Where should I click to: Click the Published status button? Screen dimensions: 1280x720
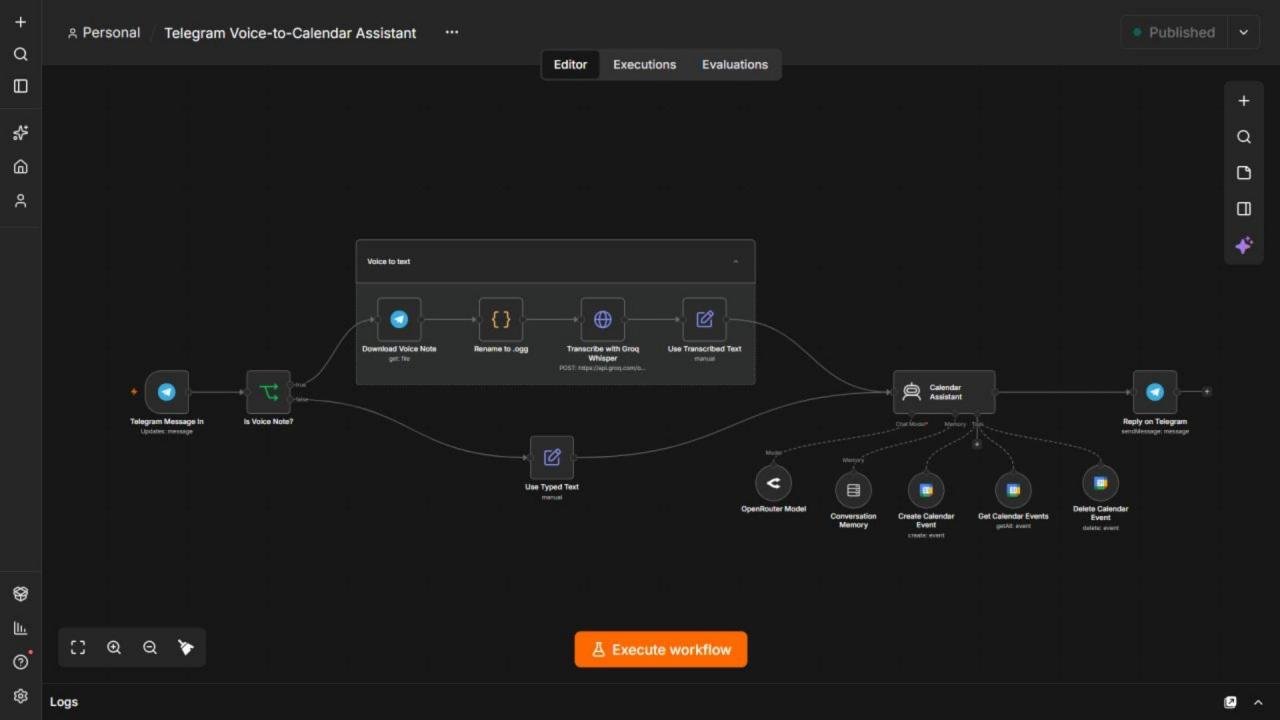(x=1175, y=32)
